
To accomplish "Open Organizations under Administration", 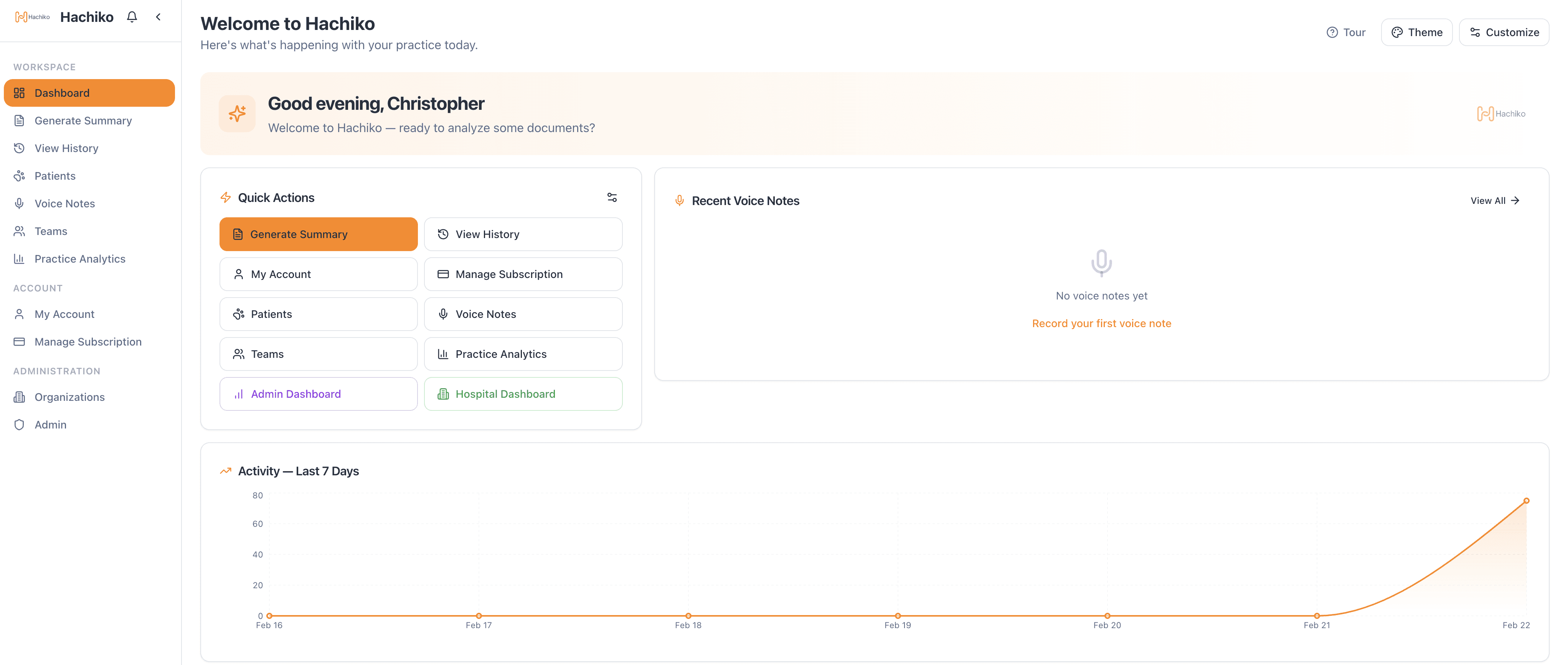I will click(69, 397).
